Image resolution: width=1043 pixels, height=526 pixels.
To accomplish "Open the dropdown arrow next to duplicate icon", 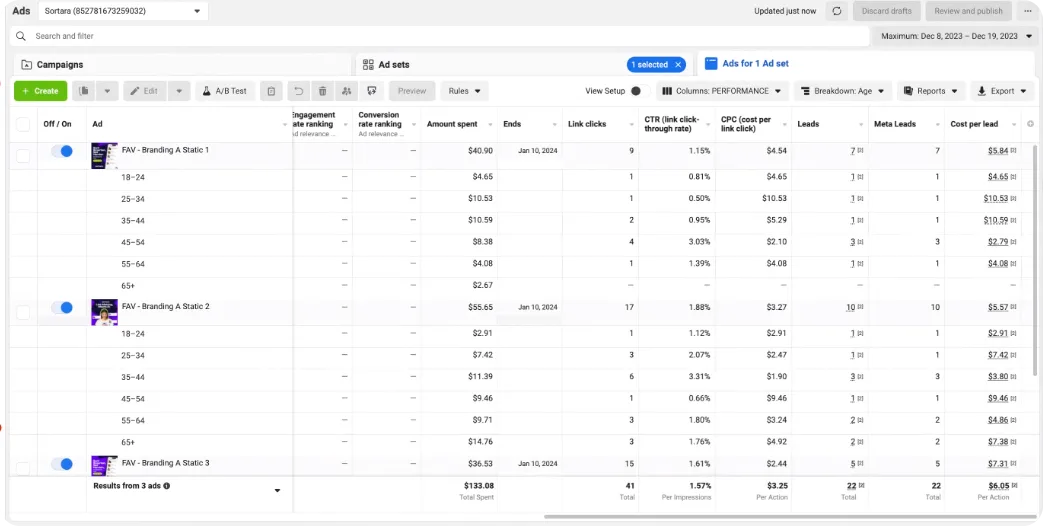I will click(107, 91).
